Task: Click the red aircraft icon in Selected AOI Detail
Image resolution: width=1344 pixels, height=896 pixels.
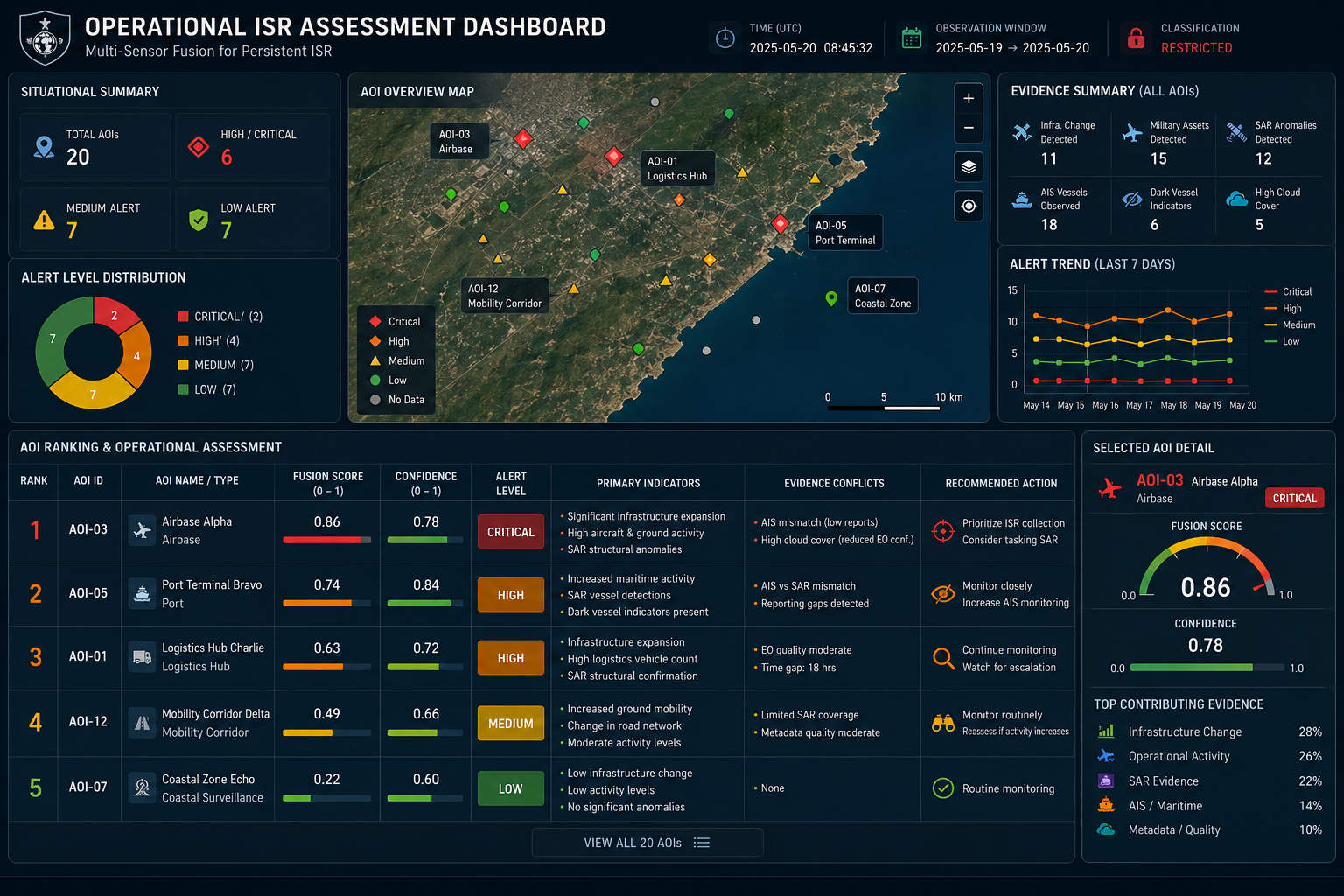Action: pyautogui.click(x=1109, y=487)
